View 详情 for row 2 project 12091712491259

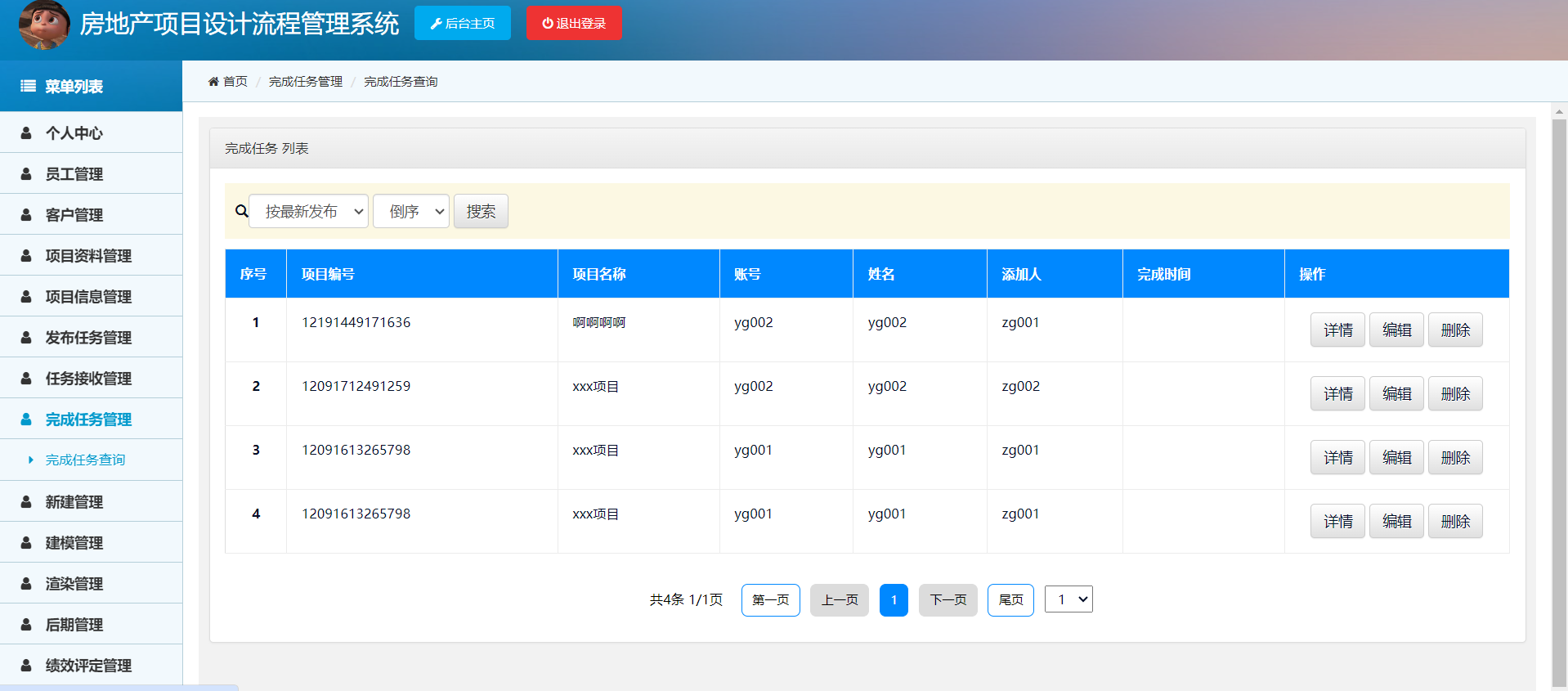click(x=1337, y=393)
